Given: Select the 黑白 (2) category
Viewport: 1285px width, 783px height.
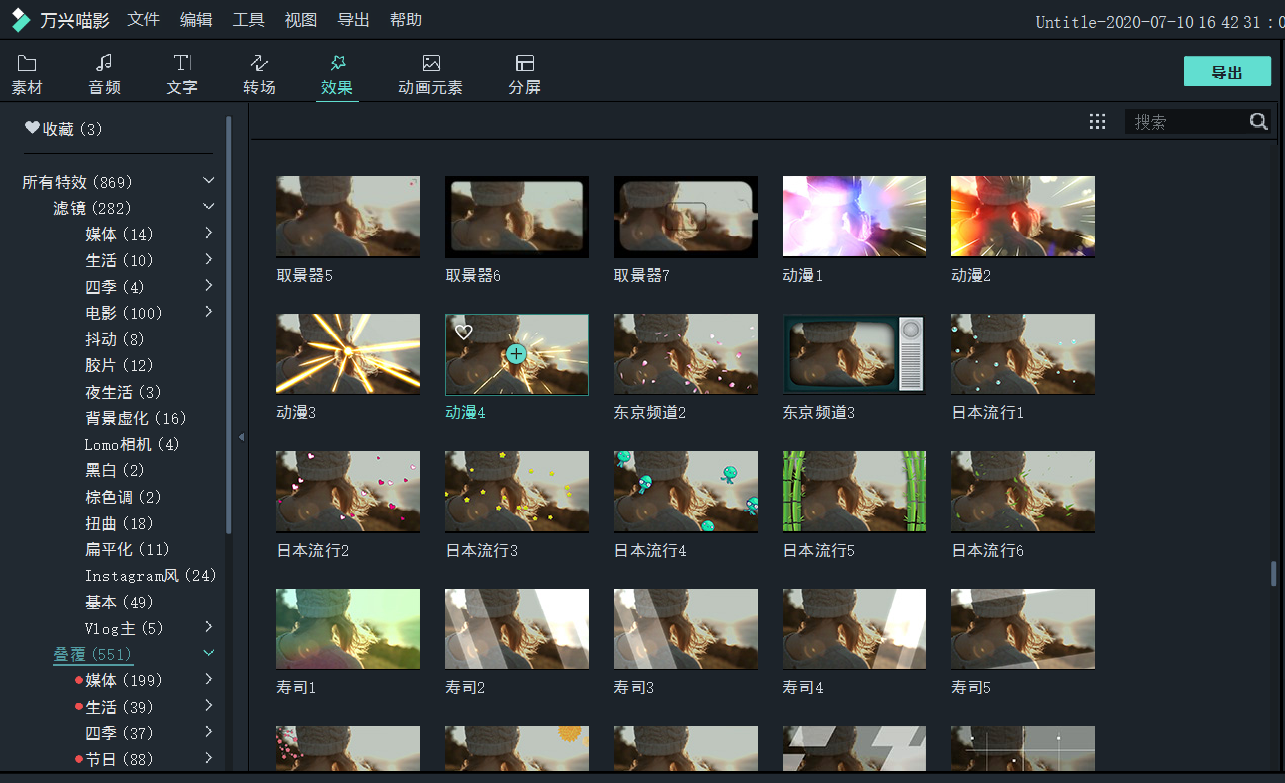Looking at the screenshot, I should pyautogui.click(x=115, y=470).
